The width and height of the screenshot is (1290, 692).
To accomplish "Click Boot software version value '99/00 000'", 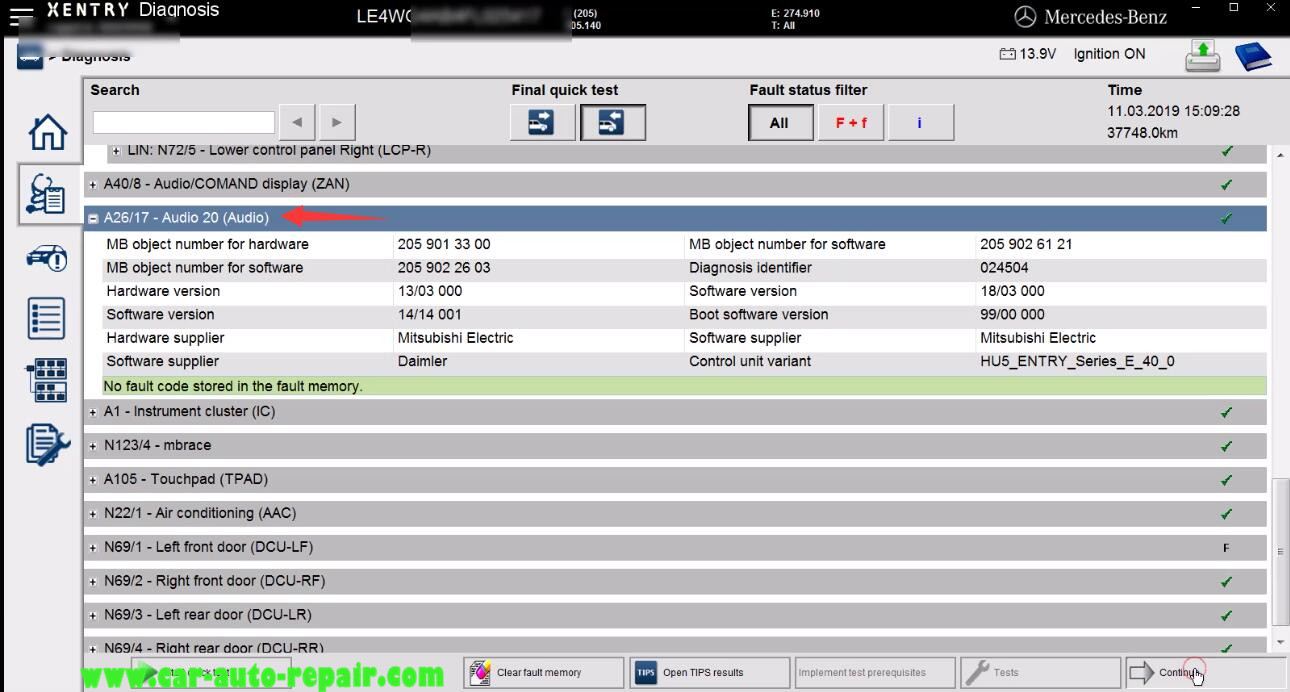I will click(x=1013, y=314).
